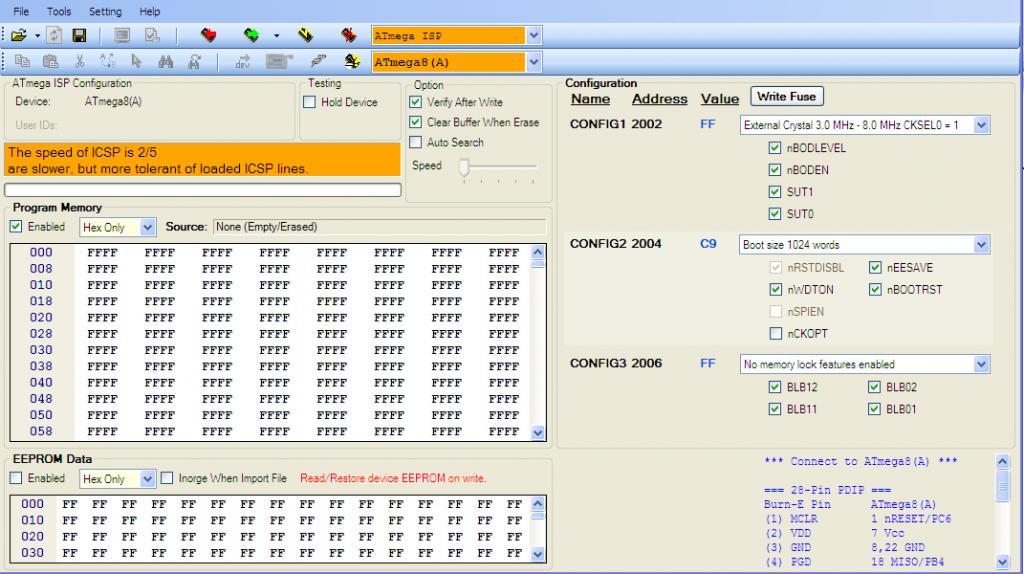This screenshot has height=574, width=1024.
Task: Expand the Boot size 1024 words dropdown
Action: pyautogui.click(x=981, y=245)
